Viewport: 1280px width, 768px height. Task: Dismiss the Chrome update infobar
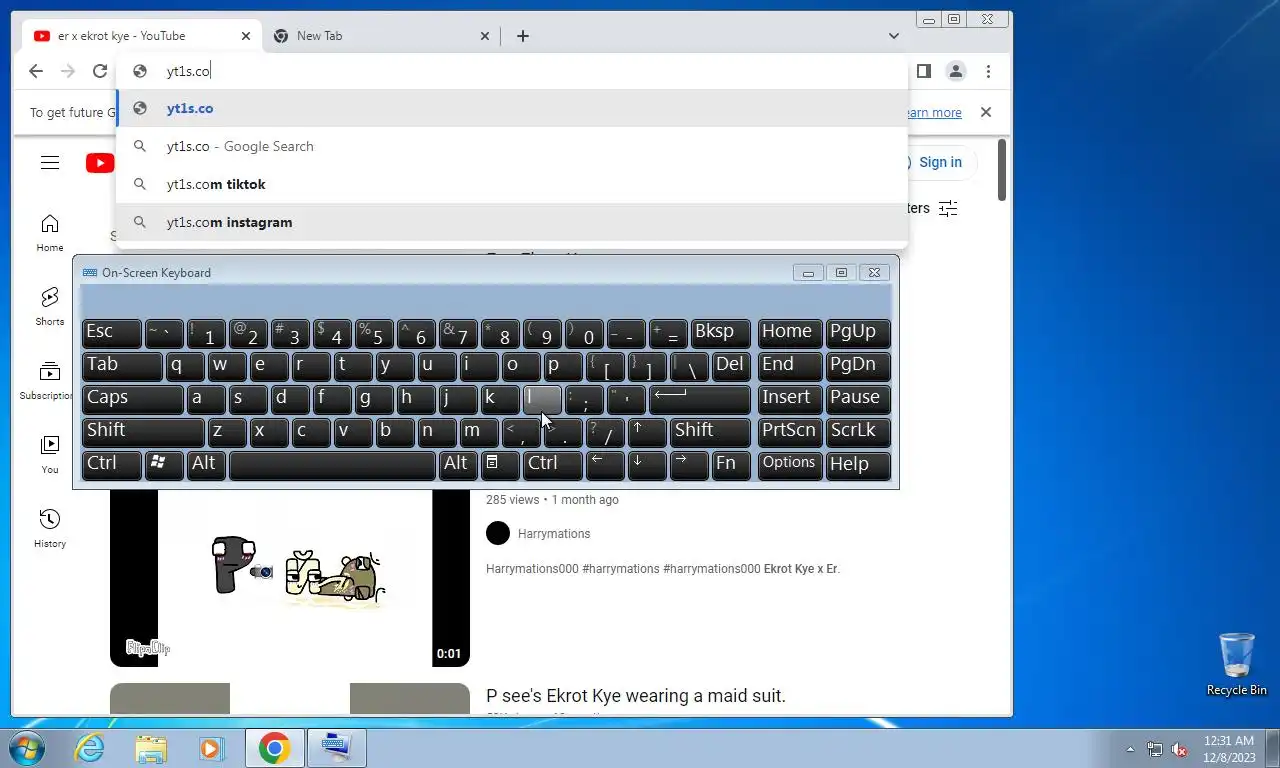(986, 112)
